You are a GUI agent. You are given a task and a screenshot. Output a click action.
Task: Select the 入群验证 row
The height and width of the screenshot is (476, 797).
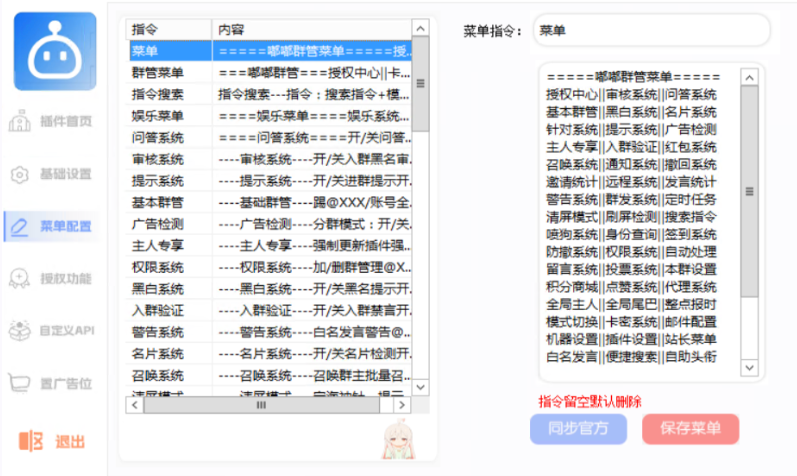[x=269, y=310]
